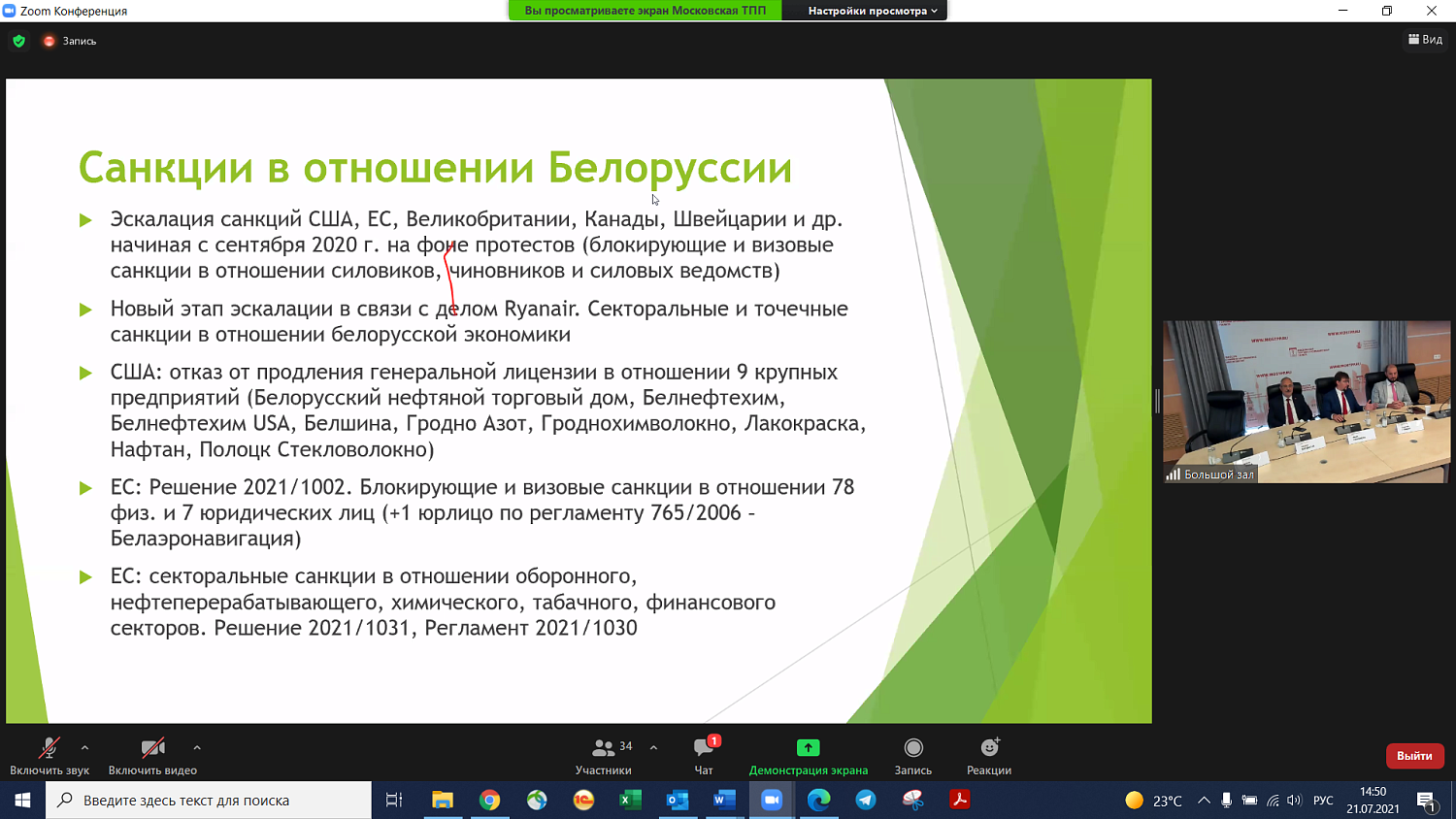Click signal strength icon on Большой зал
The height and width of the screenshot is (819, 1456).
(1173, 475)
